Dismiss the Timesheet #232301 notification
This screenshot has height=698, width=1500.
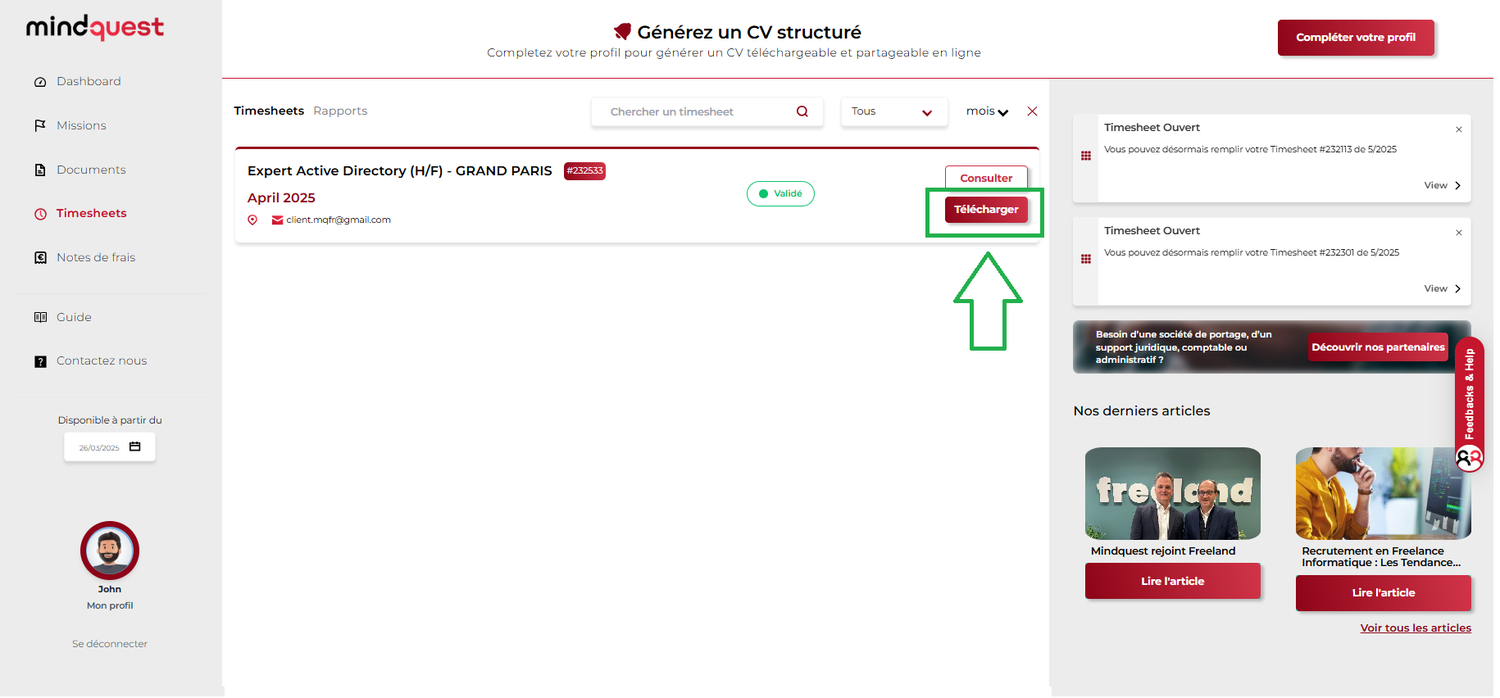[x=1459, y=233]
